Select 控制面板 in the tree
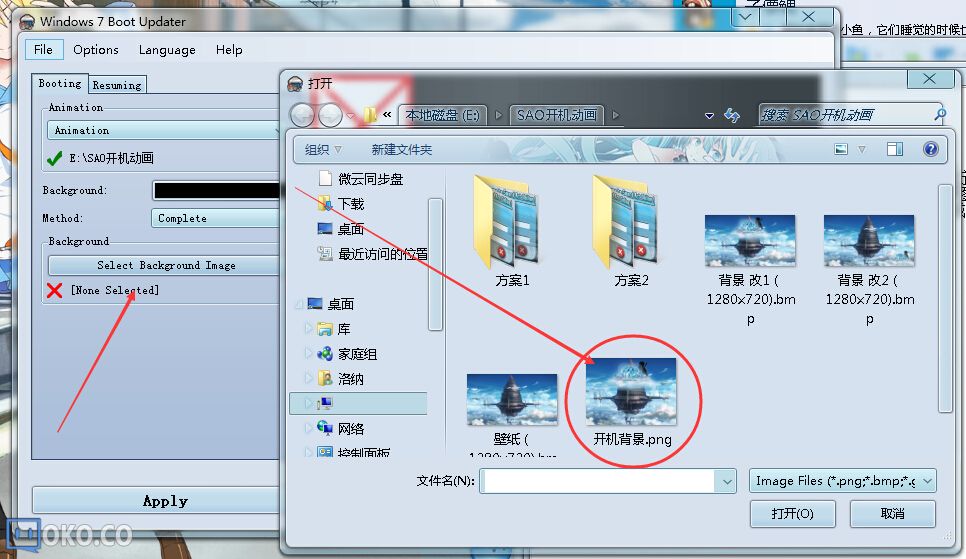 tap(363, 452)
